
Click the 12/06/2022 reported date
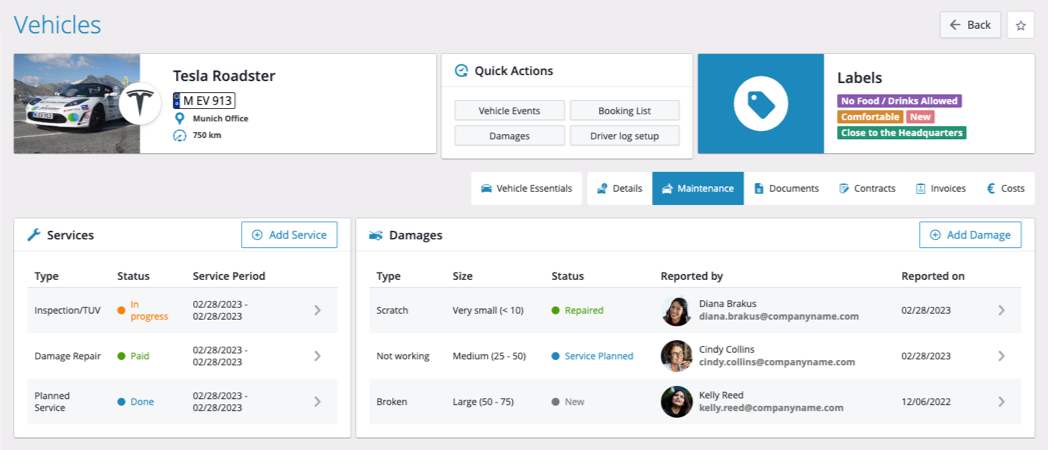click(926, 402)
